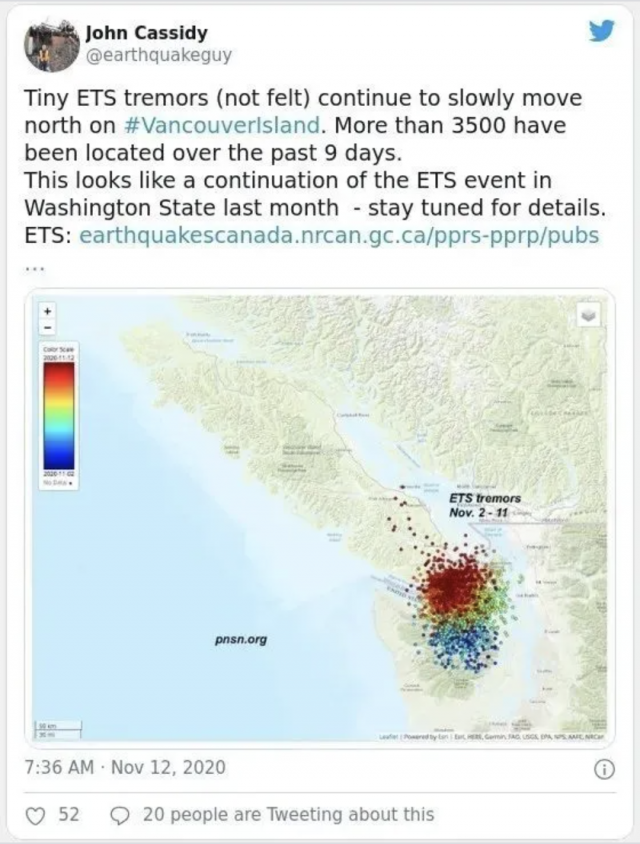This screenshot has width=640, height=844.
Task: Click the speech bubble reply icon
Action: tap(118, 816)
